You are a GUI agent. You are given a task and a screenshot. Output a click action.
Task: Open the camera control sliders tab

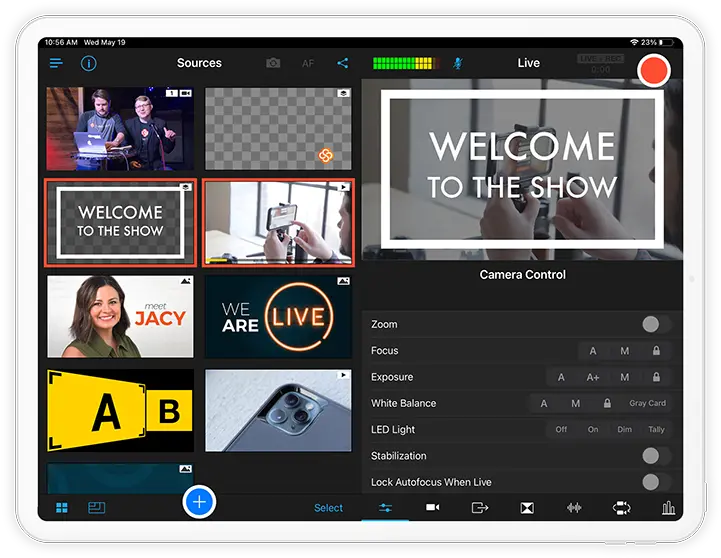pyautogui.click(x=385, y=508)
